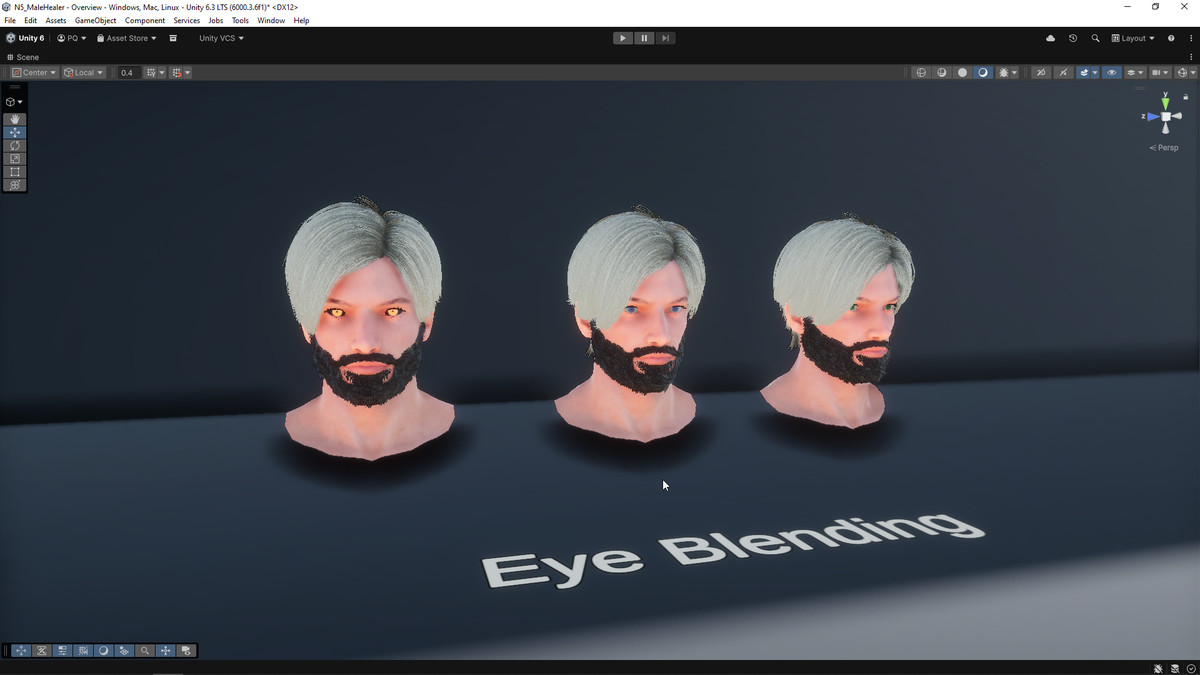
Task: Select unlit shaded sphere draw mode
Action: pos(962,72)
